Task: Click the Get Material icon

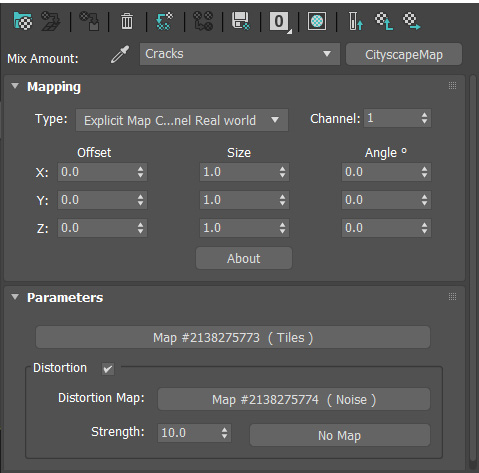Action: [23, 21]
